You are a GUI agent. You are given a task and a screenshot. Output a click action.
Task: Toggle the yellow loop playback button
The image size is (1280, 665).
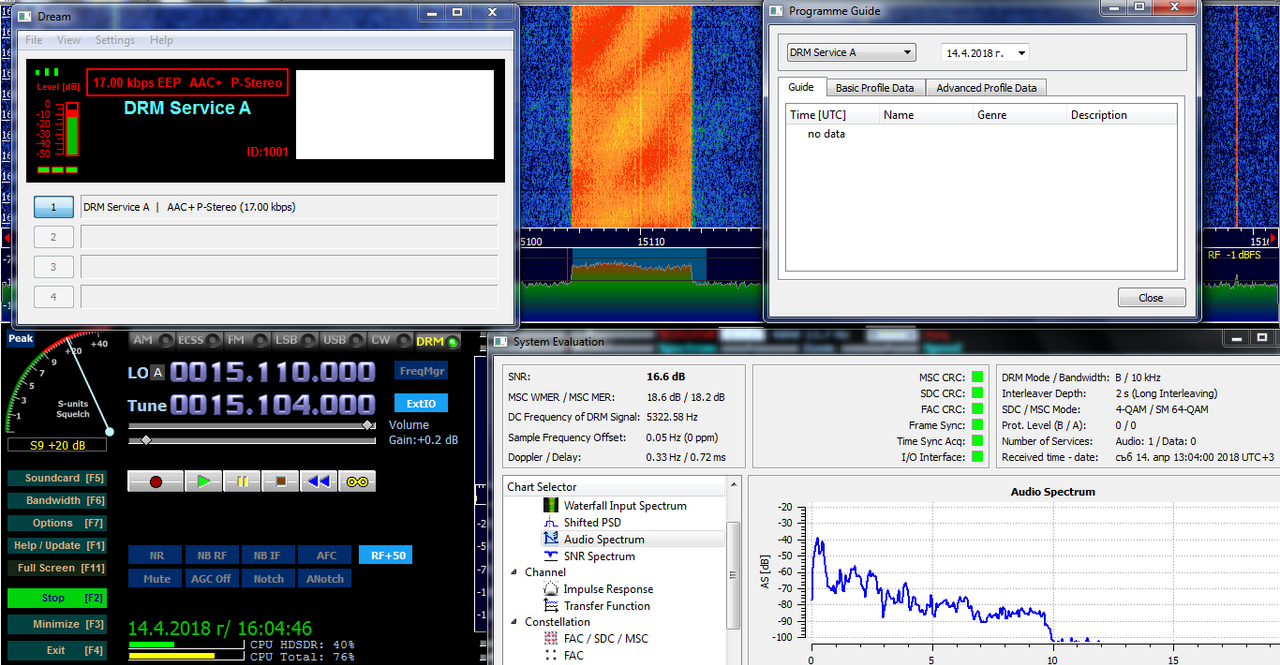(x=356, y=481)
